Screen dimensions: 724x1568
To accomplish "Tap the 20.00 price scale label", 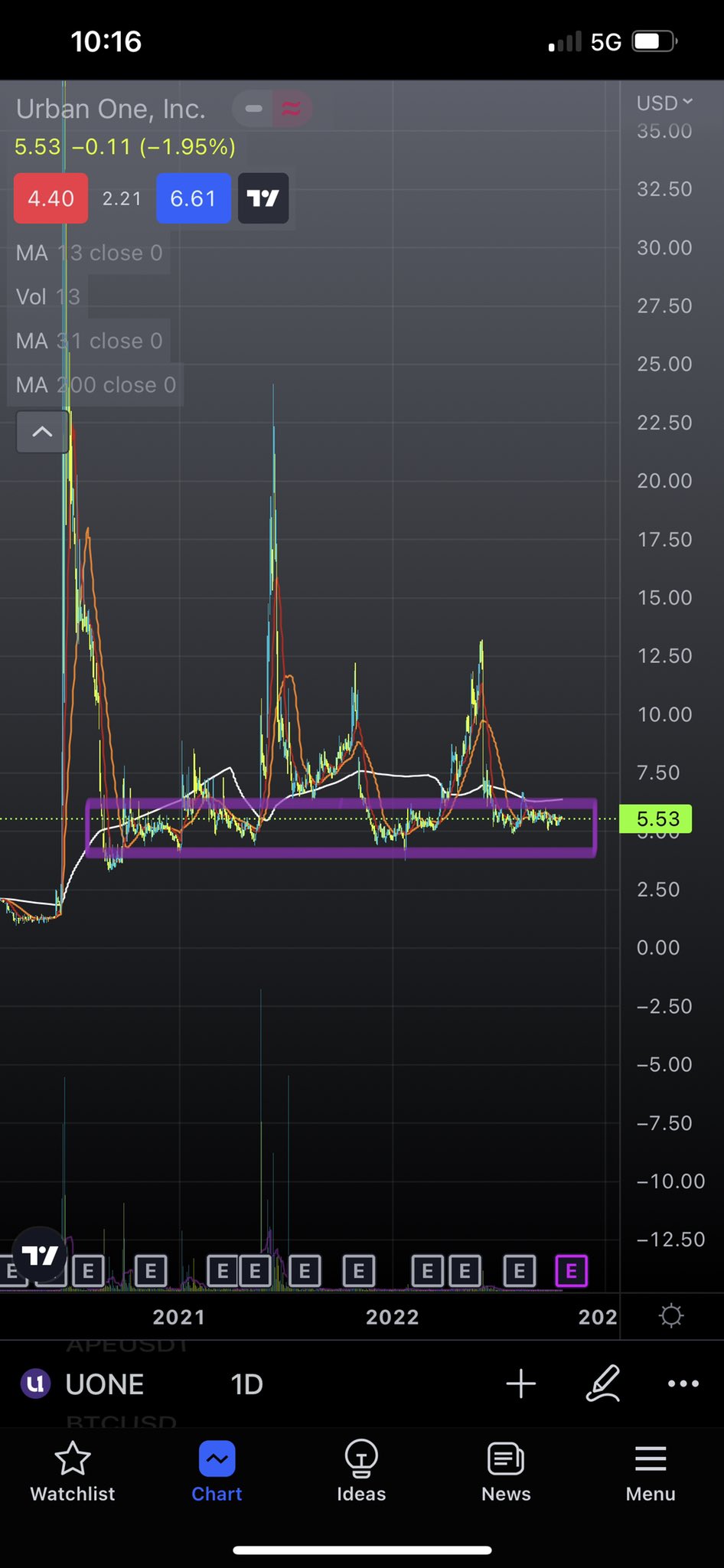I will tap(664, 481).
